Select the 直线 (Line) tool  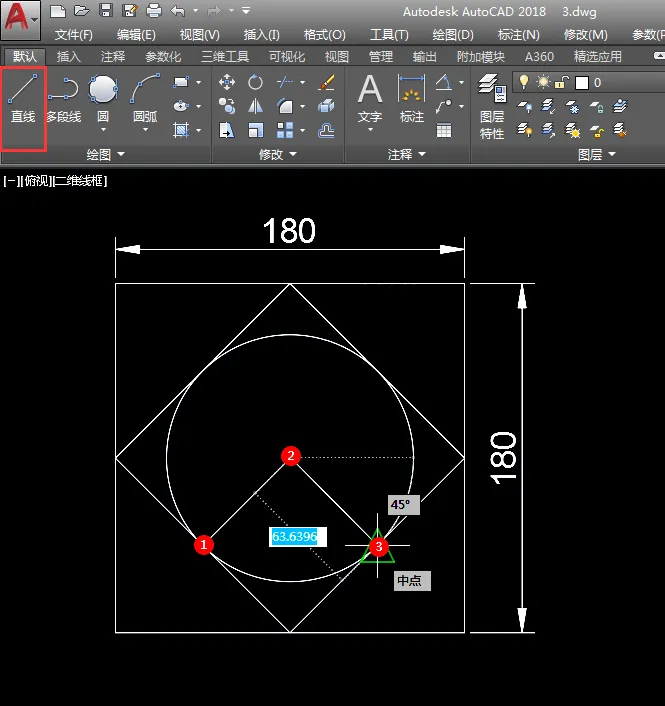(23, 98)
